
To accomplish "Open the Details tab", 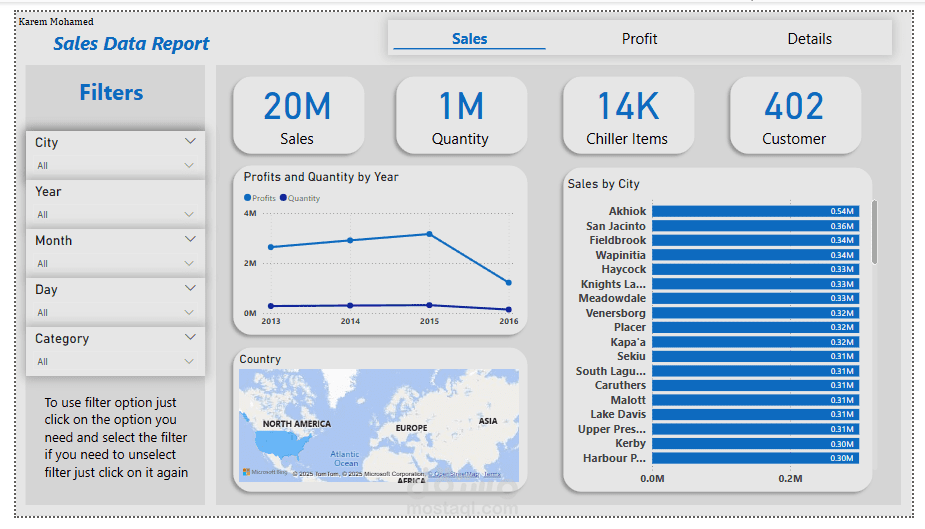I will pos(809,39).
